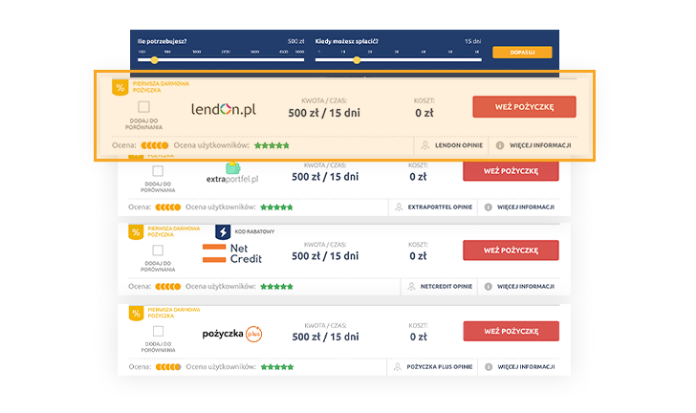Click the KOD RABATOWY lightning badge icon

coord(223,232)
